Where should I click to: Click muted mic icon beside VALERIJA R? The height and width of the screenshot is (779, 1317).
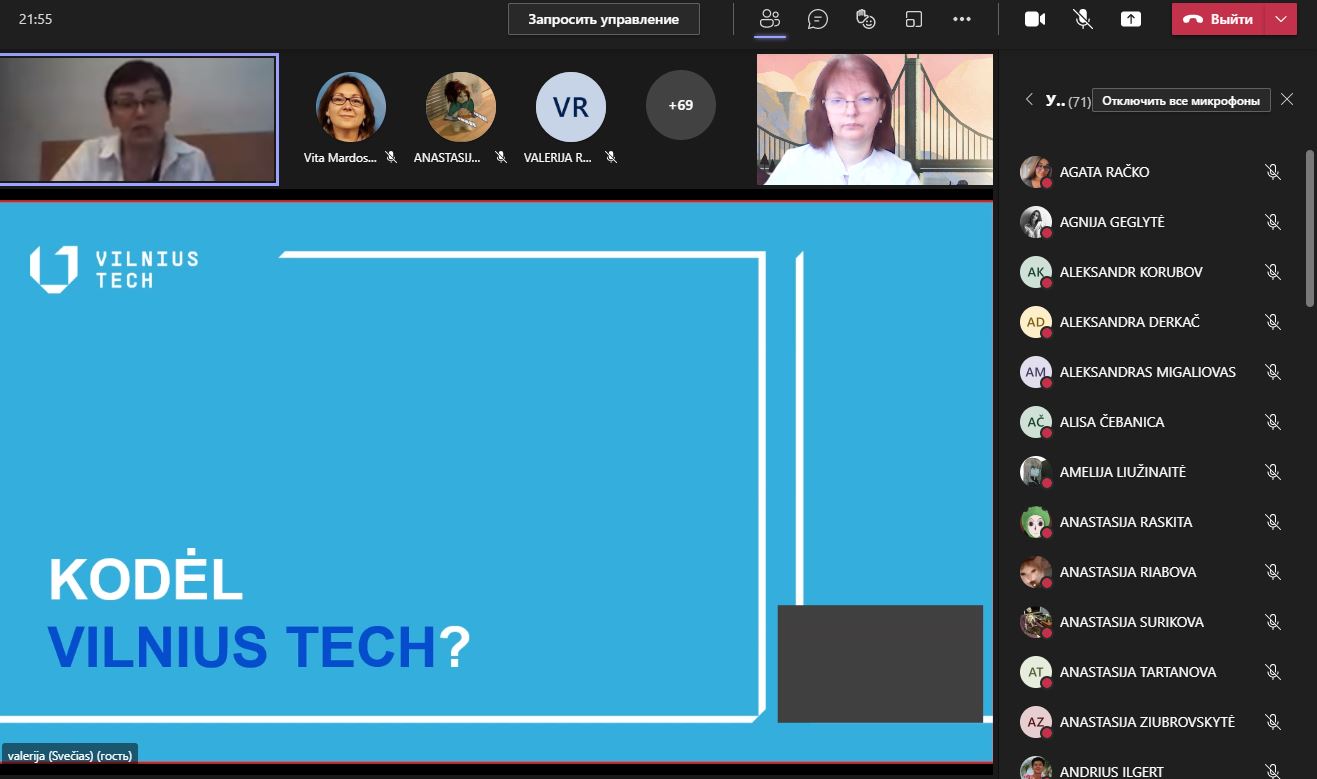pyautogui.click(x=611, y=157)
